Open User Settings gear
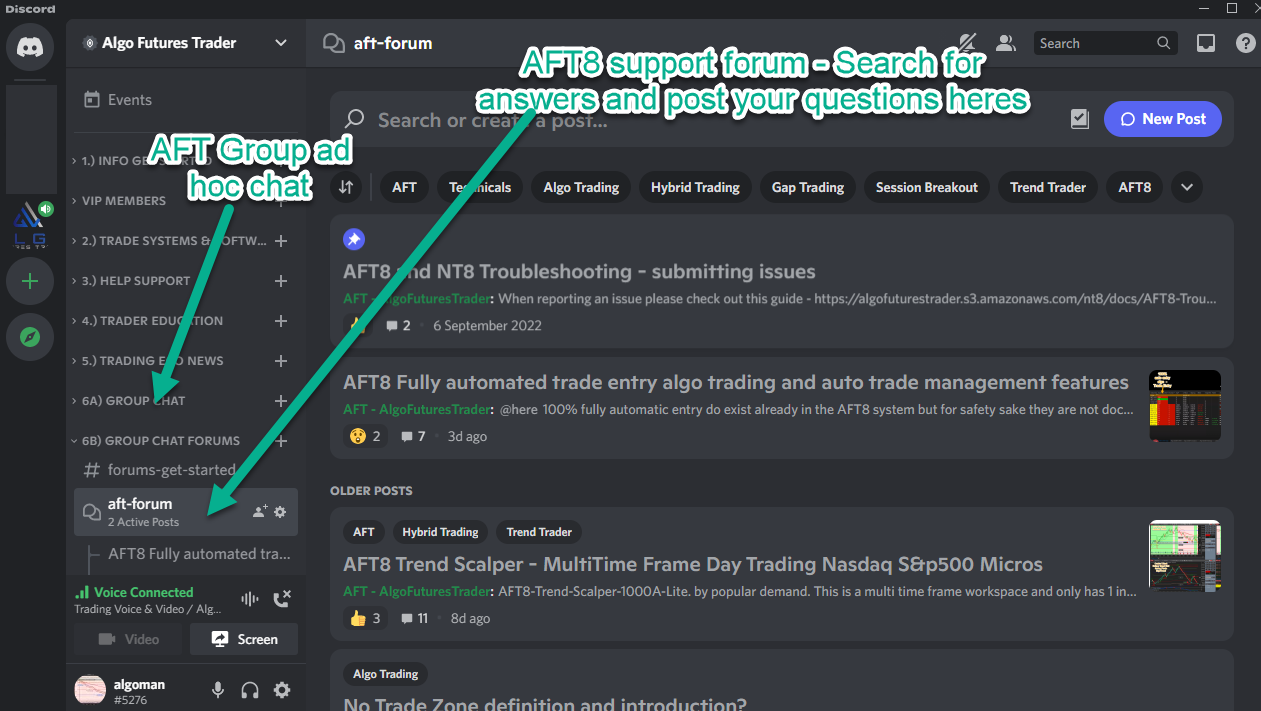 [282, 690]
